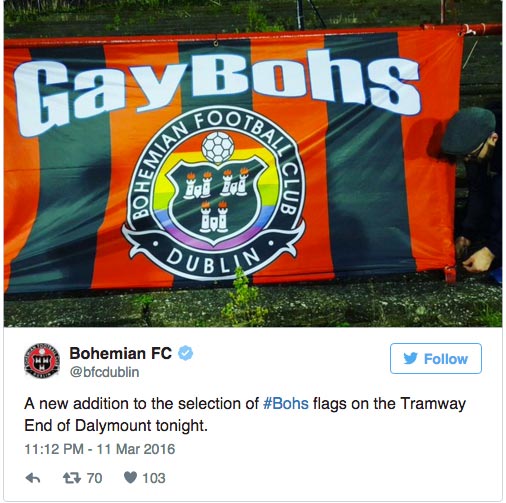This screenshot has width=506, height=503.
Task: Click the Follow button
Action: tap(436, 358)
